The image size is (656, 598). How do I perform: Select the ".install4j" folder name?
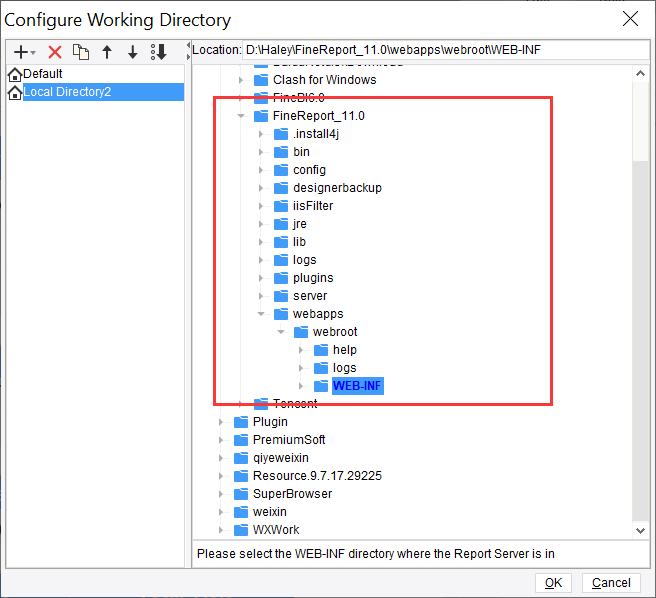pos(316,134)
